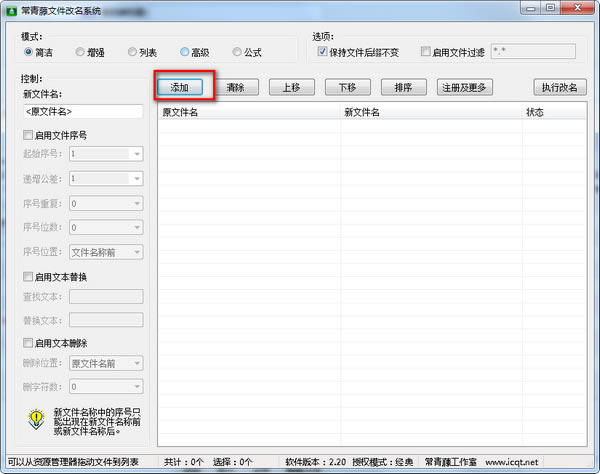Click the 上移 button
600x474 pixels.
pos(292,87)
